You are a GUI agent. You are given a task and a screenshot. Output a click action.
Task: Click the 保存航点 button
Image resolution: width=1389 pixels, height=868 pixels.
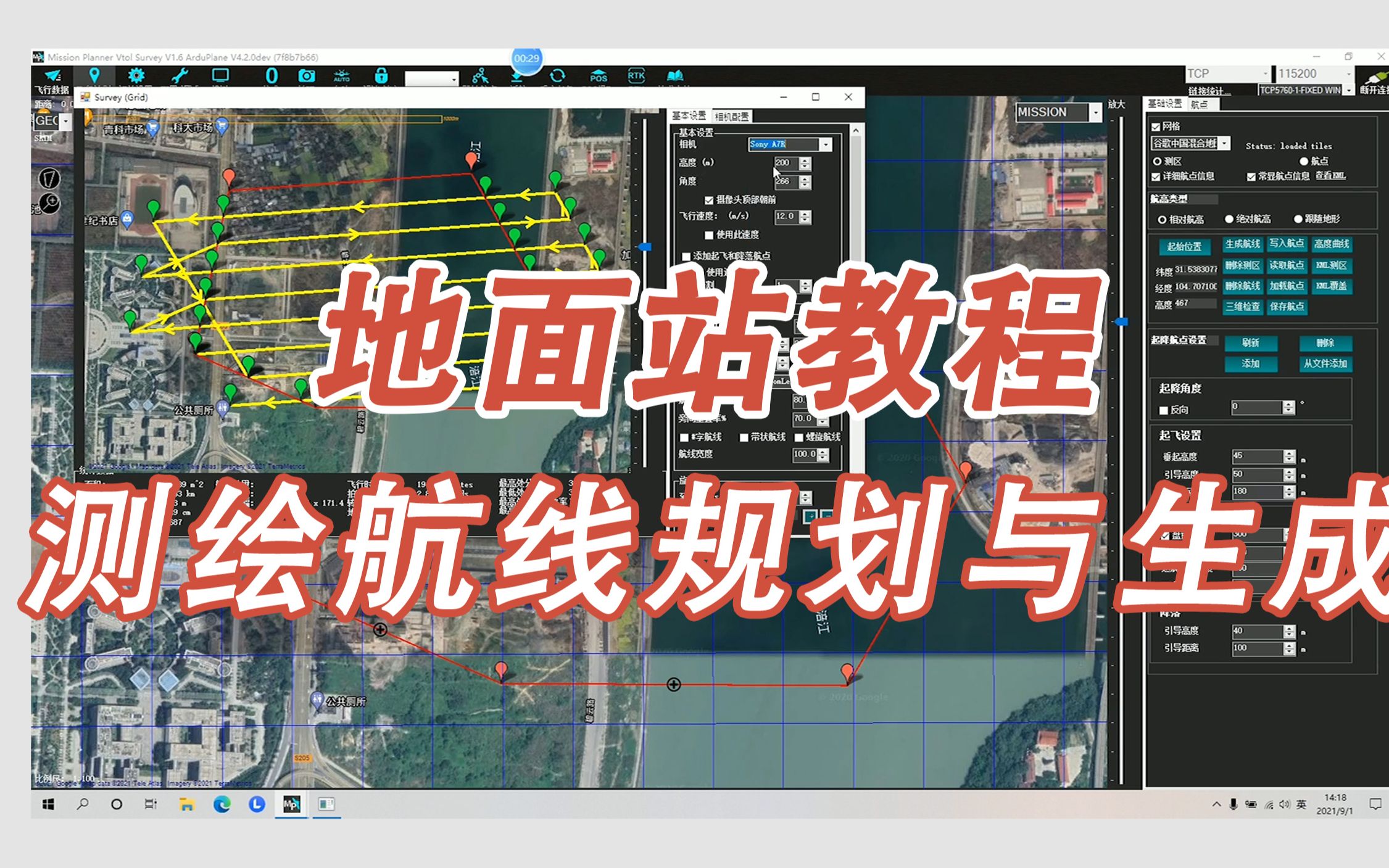1287,307
